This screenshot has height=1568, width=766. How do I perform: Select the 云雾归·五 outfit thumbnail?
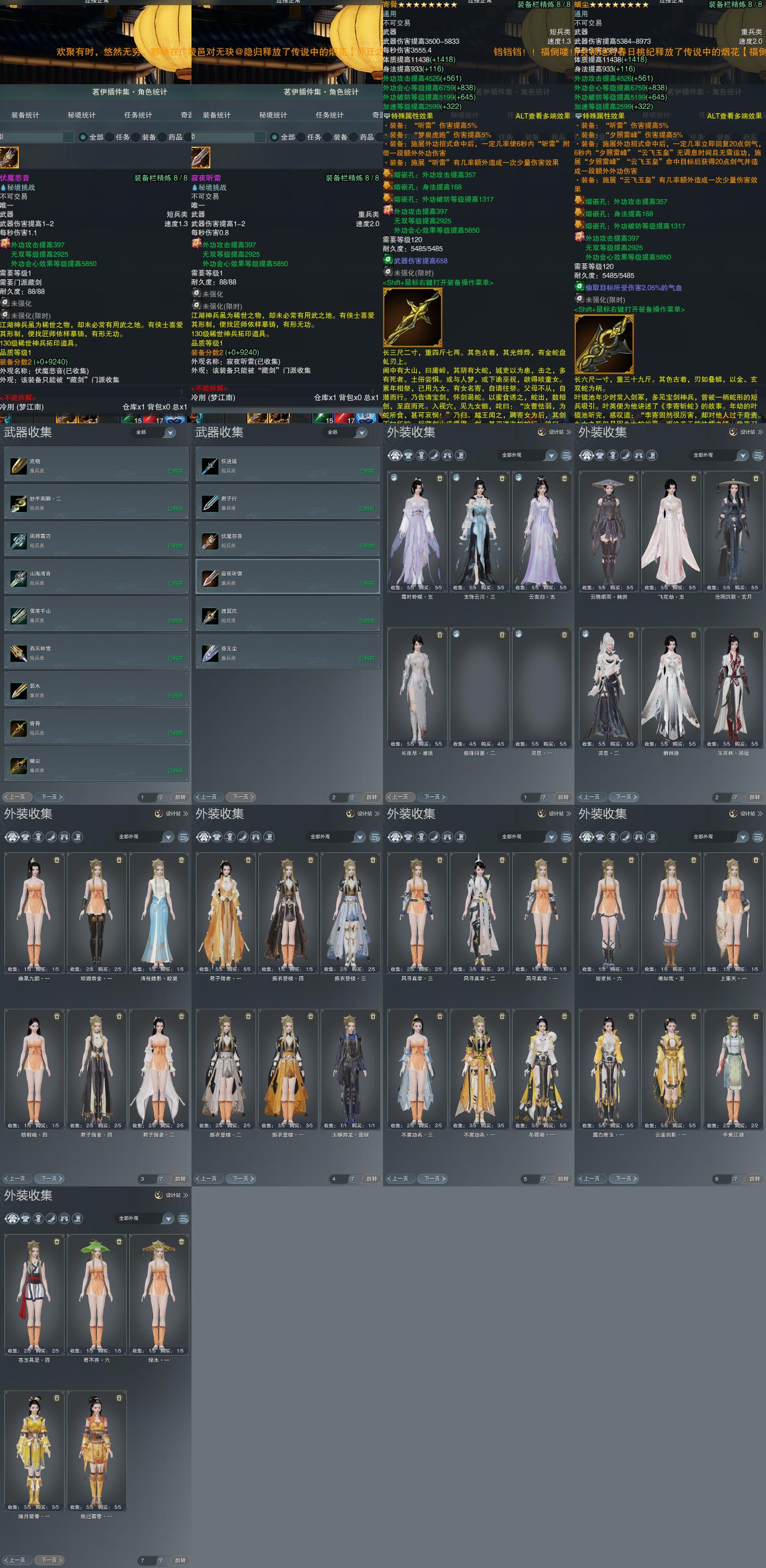point(542,532)
